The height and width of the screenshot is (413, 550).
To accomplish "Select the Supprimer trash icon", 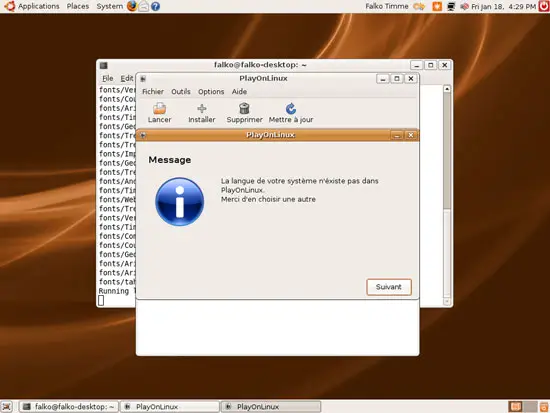I will point(244,108).
